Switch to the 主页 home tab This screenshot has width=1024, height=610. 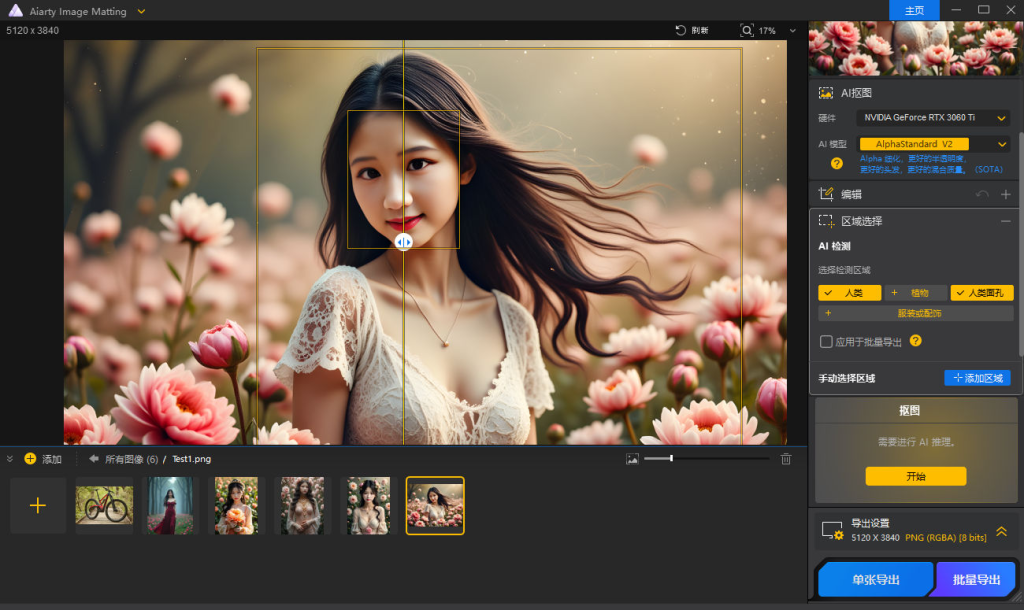[914, 10]
